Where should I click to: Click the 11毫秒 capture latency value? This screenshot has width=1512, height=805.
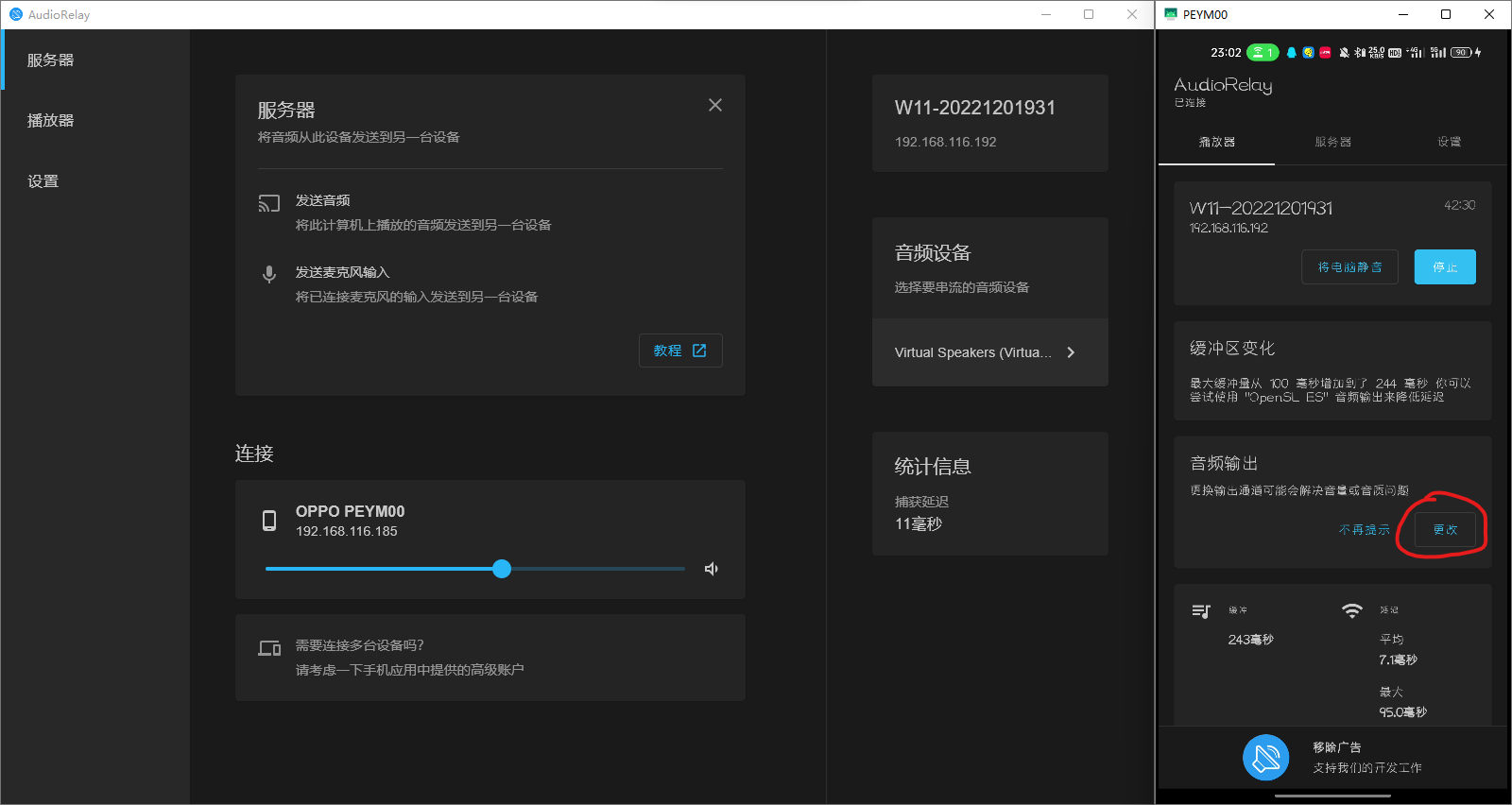[919, 523]
